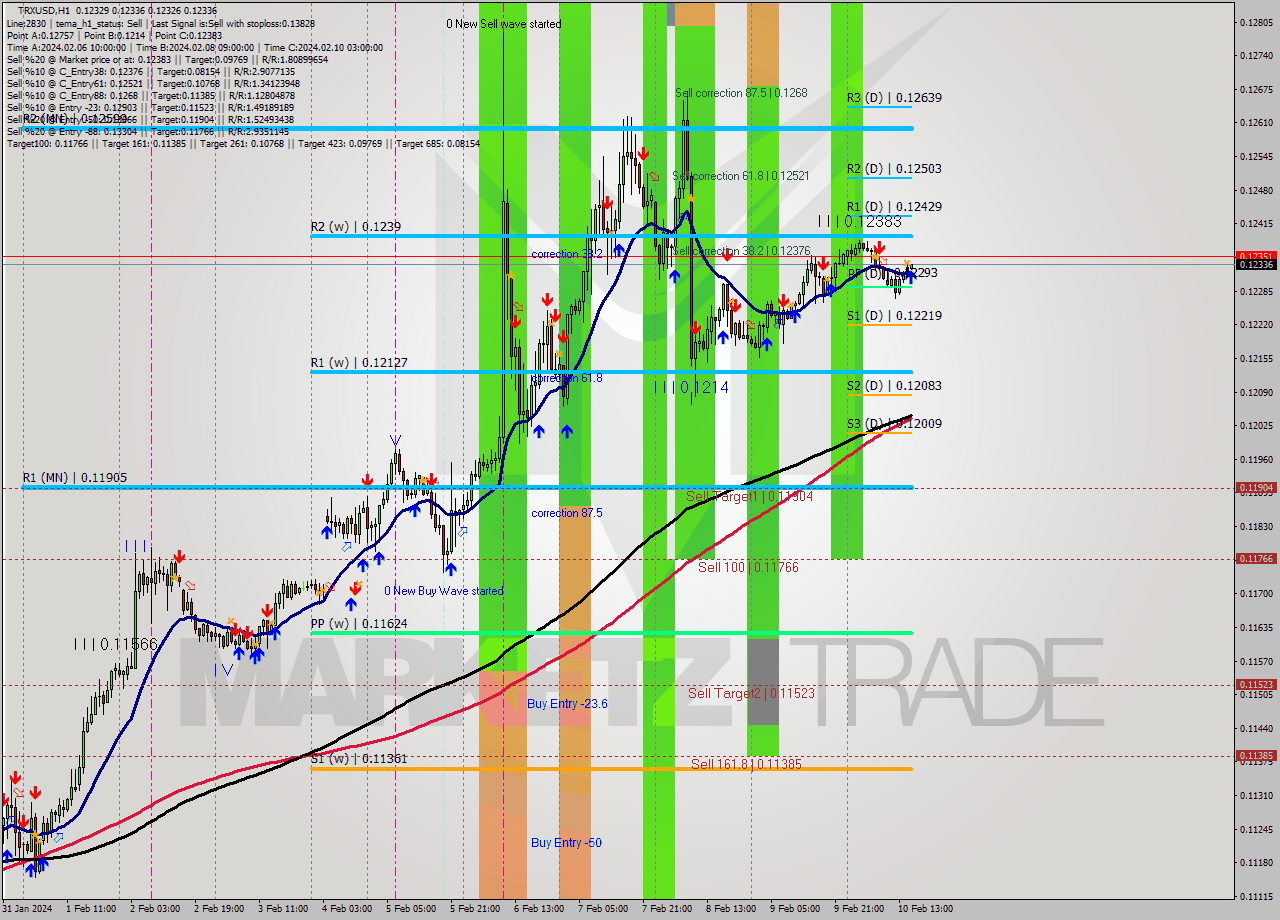The width and height of the screenshot is (1280, 920).
Task: Click the '4 Feb 03:00' time axis label
Action: point(346,909)
